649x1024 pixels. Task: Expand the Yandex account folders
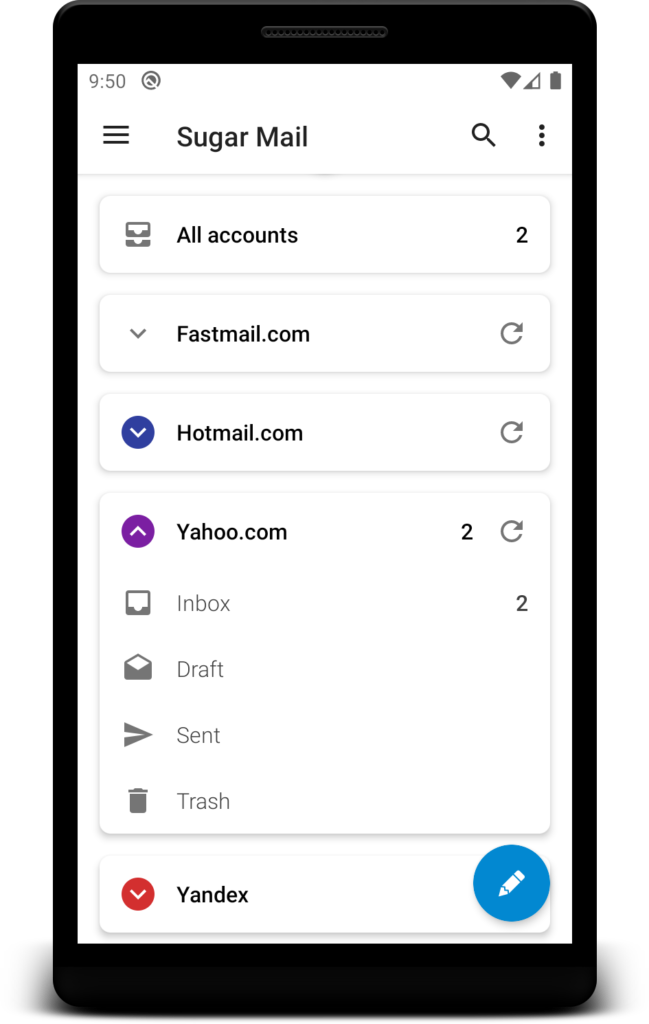click(137, 893)
